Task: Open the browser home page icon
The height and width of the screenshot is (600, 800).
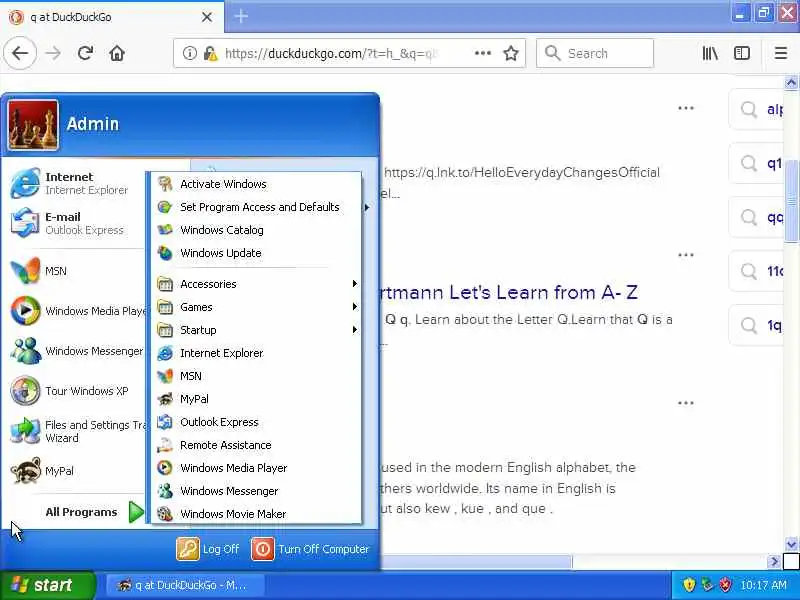Action: pyautogui.click(x=117, y=53)
